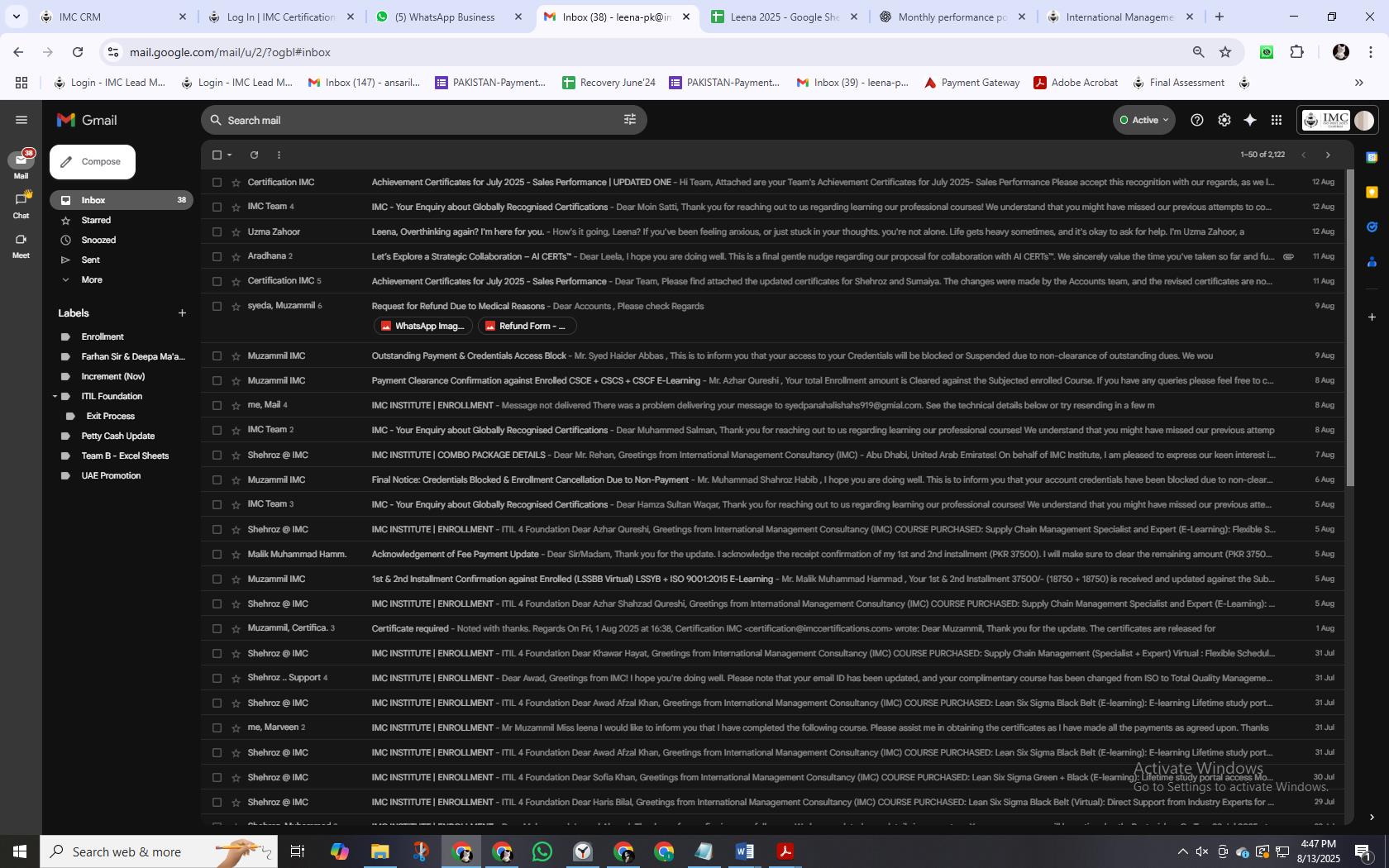This screenshot has height=868, width=1389.
Task: Open Windows Task View button
Action: point(298,851)
